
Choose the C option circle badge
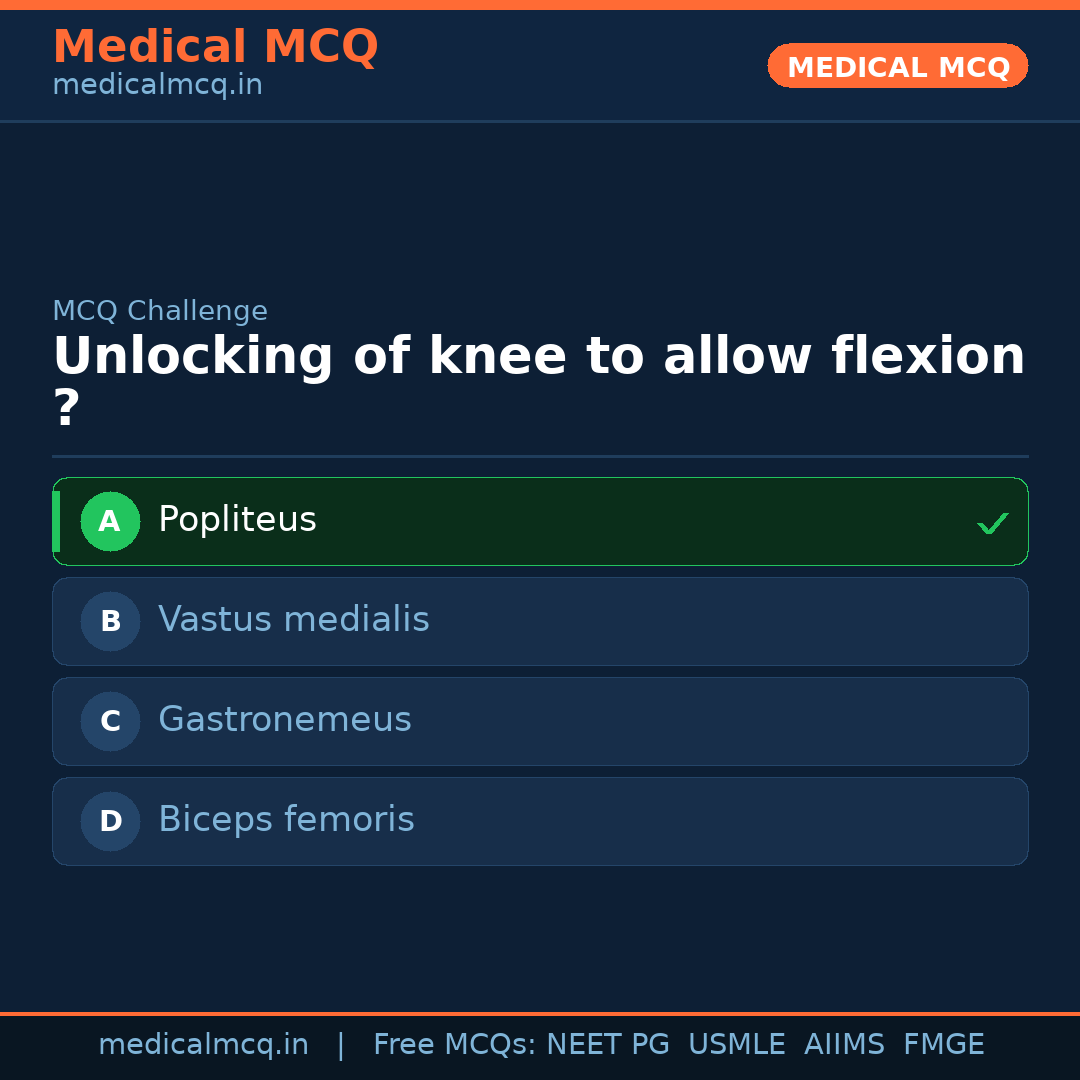click(110, 721)
